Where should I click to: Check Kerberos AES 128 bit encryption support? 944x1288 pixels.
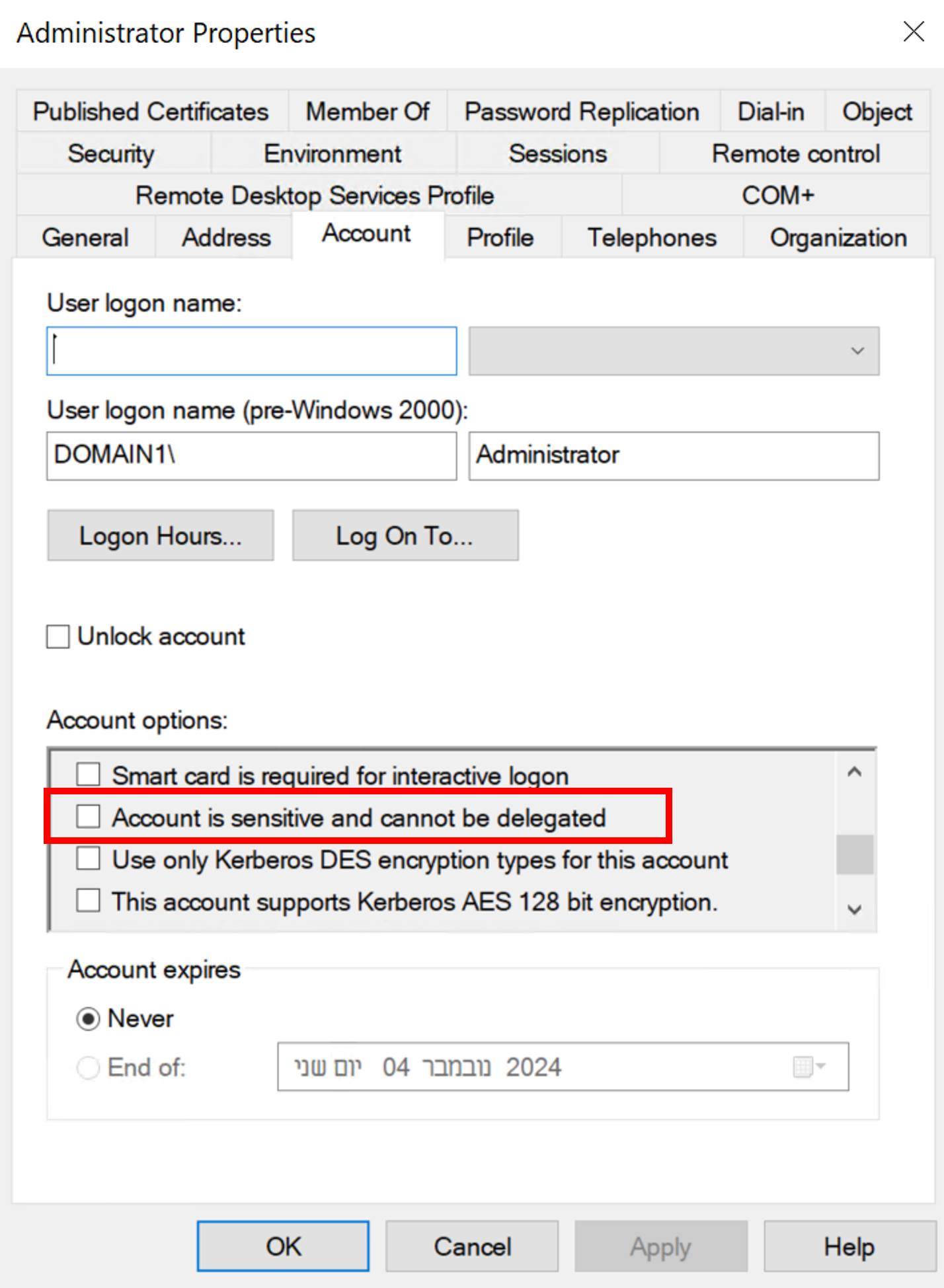point(88,901)
